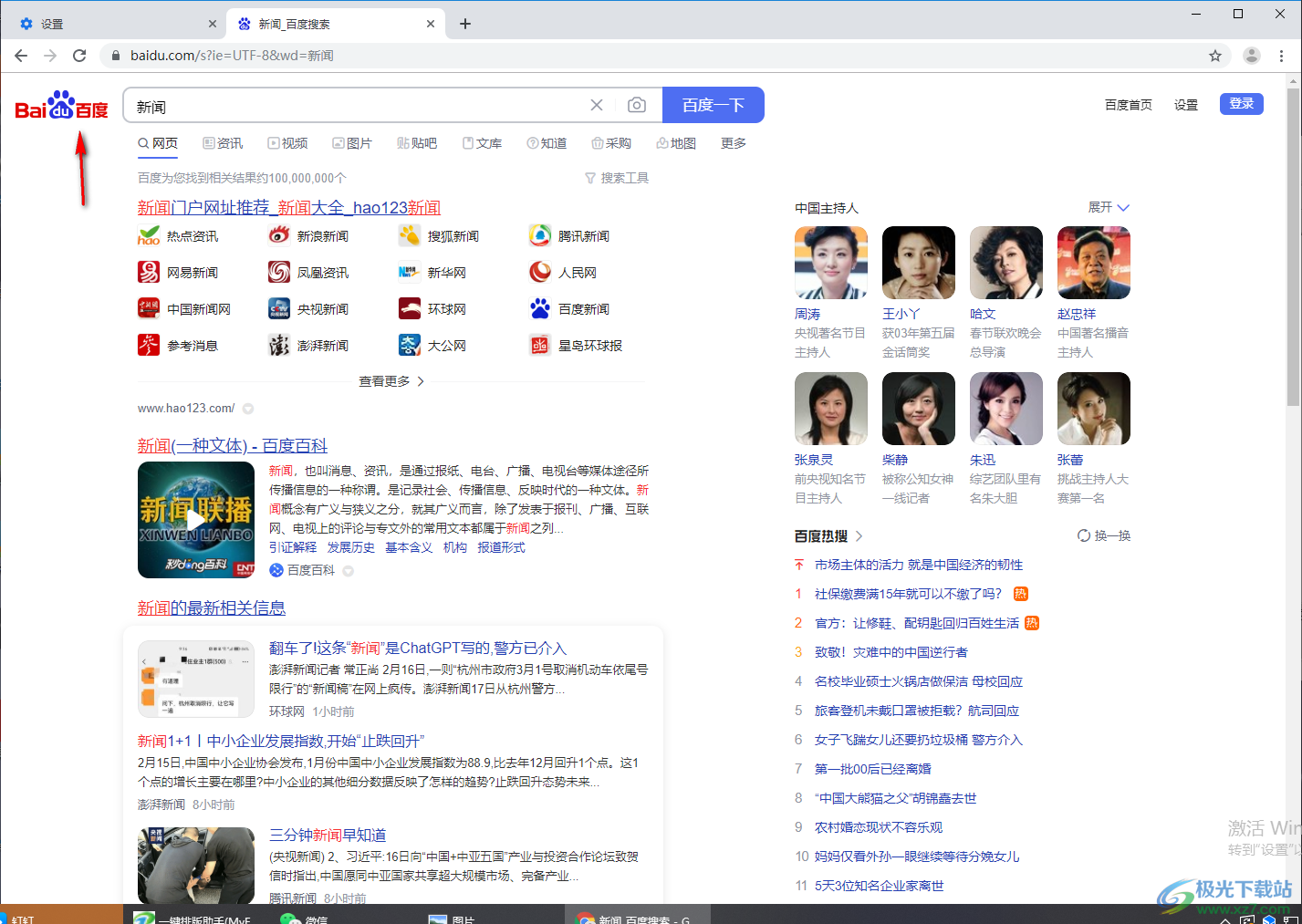Open 新浪新闻 icon link

tap(279, 235)
